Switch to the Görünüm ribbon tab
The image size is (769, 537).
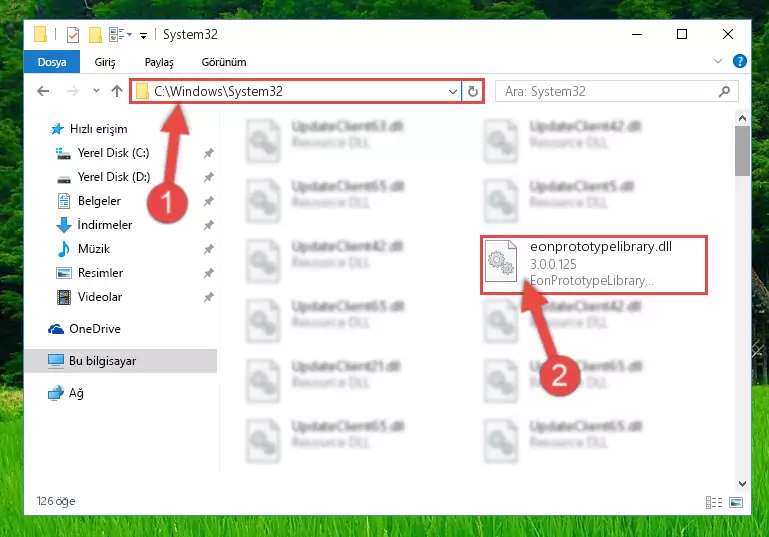click(x=224, y=62)
